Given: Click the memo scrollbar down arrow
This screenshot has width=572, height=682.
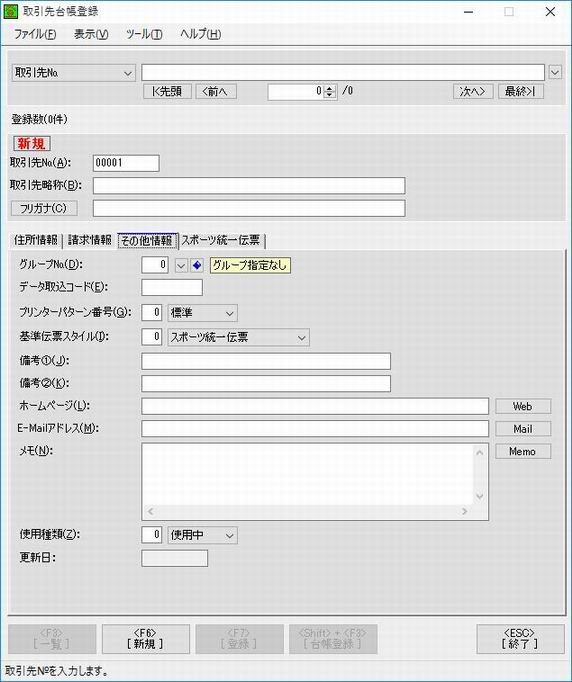Looking at the screenshot, I should click(480, 496).
